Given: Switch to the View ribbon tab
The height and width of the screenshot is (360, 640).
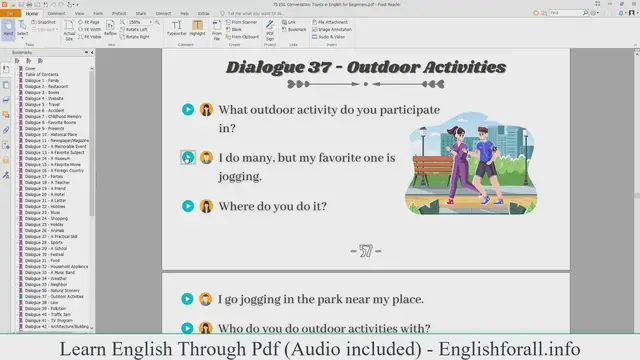Looking at the screenshot, I should pos(79,13).
